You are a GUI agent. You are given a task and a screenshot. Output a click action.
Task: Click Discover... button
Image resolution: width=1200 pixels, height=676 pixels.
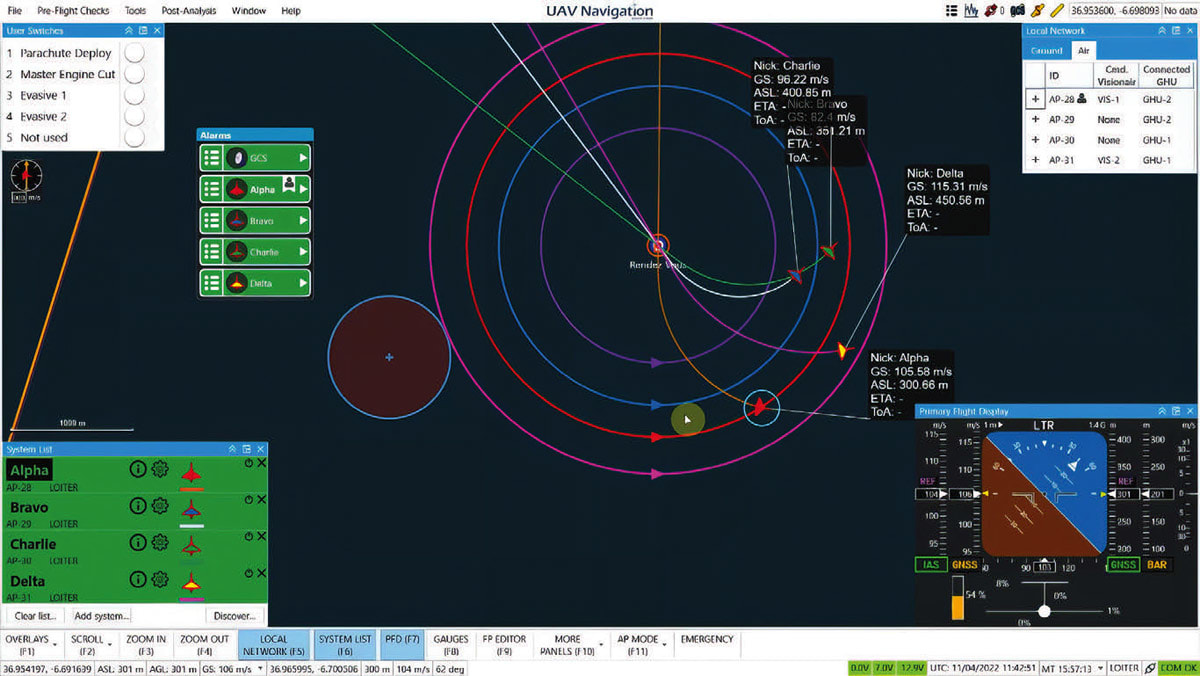235,615
